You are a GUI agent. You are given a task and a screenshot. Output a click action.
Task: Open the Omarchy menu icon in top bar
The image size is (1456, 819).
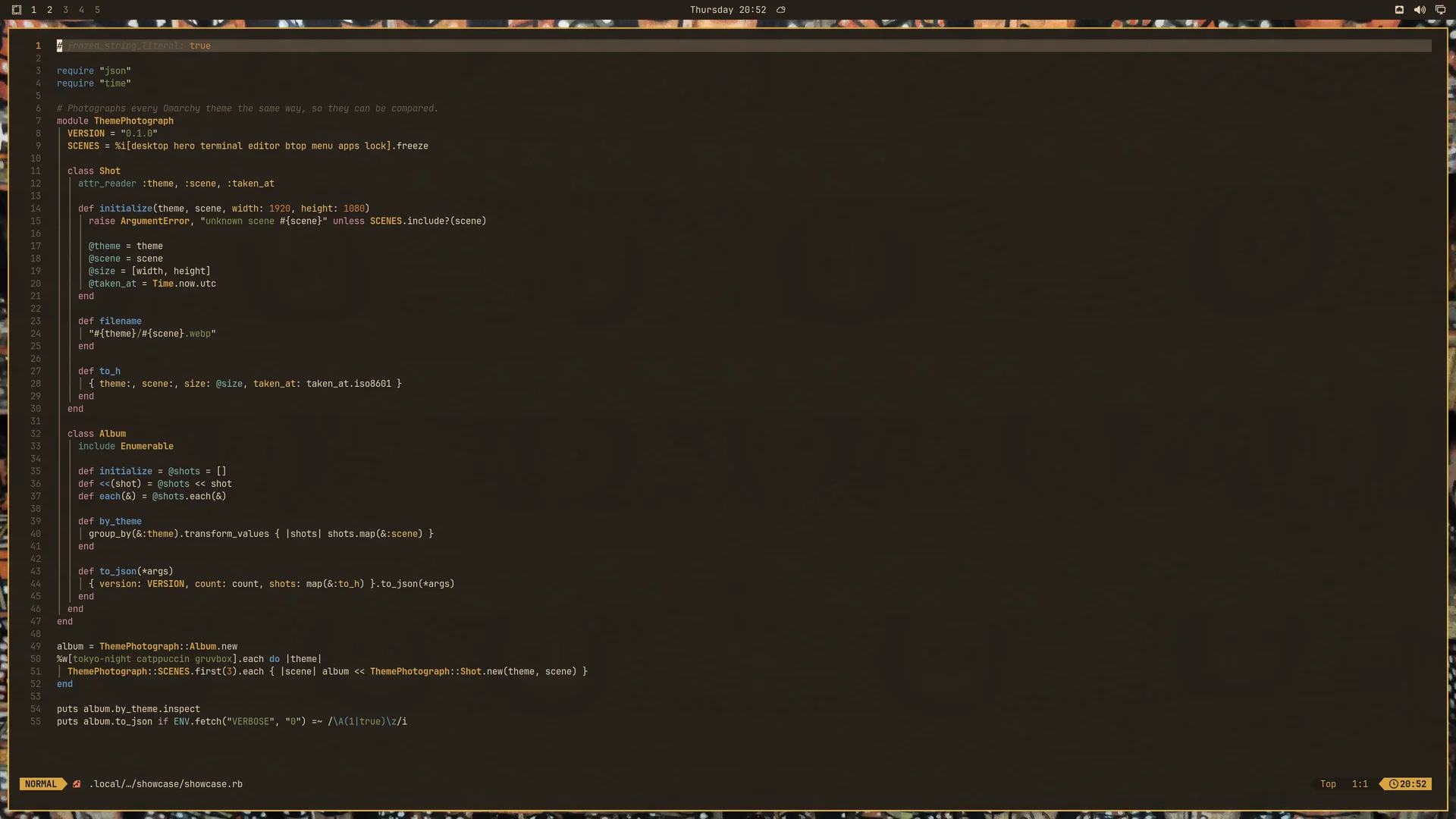click(17, 10)
